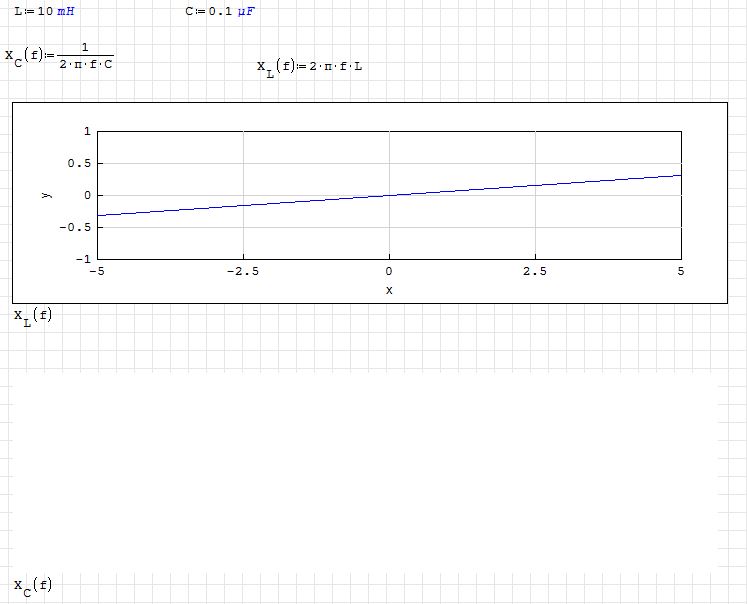The width and height of the screenshot is (747, 604).
Task: Select the µF unit of the capacitance
Action: [246, 11]
